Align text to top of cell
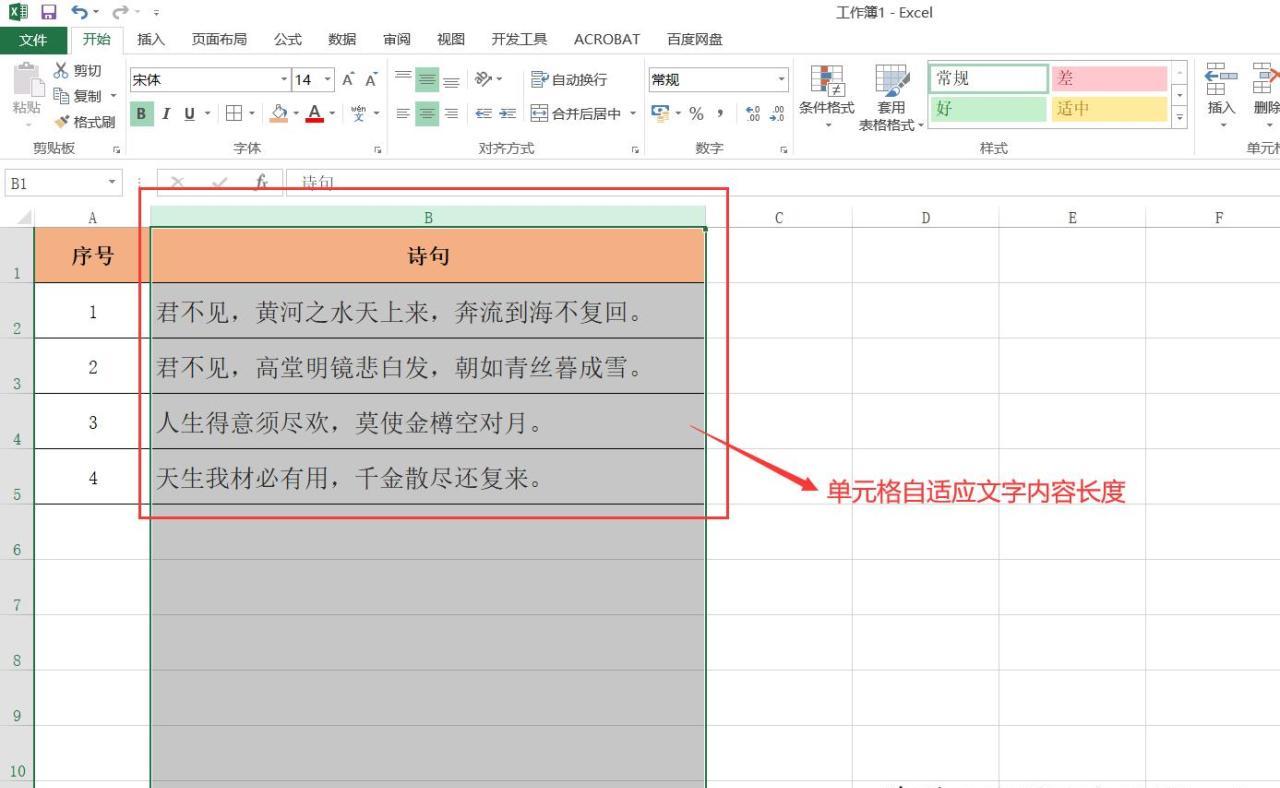The image size is (1280, 788). [x=403, y=79]
